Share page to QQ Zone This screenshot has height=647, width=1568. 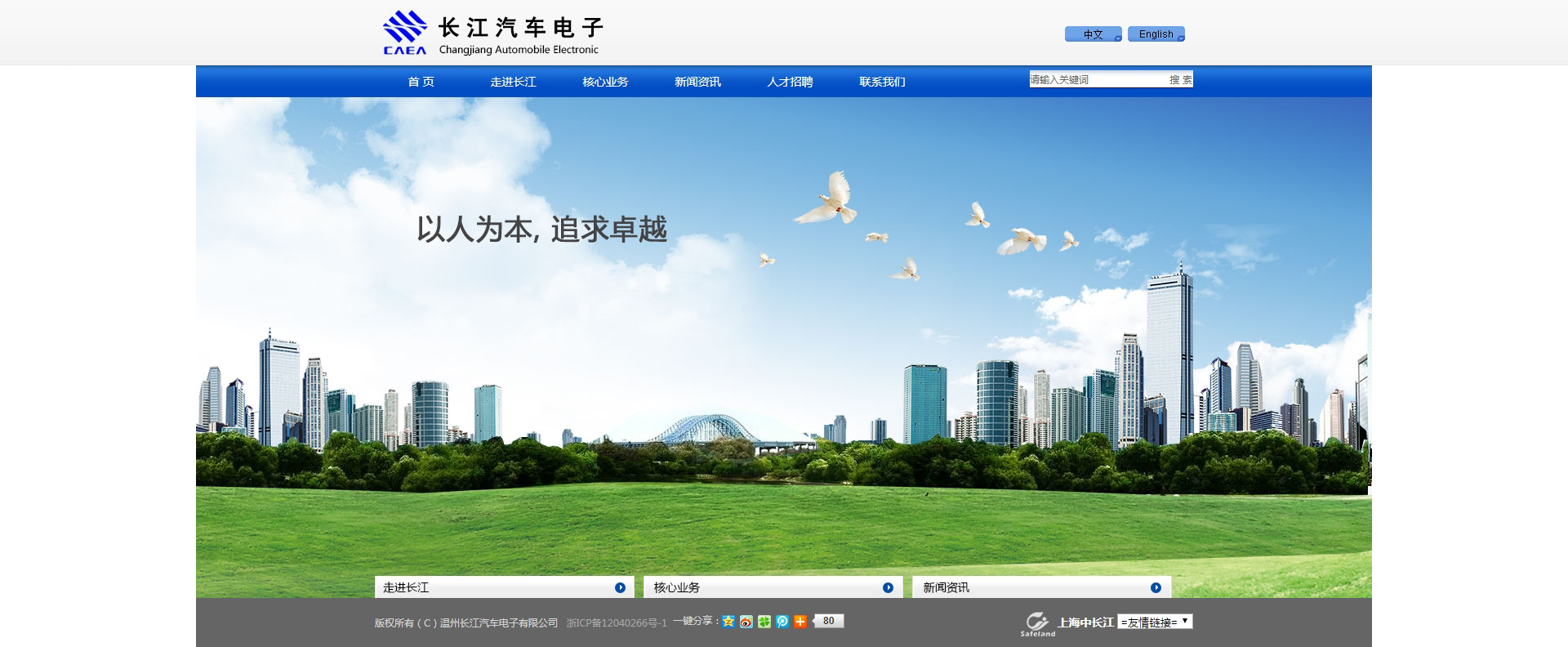click(x=728, y=622)
